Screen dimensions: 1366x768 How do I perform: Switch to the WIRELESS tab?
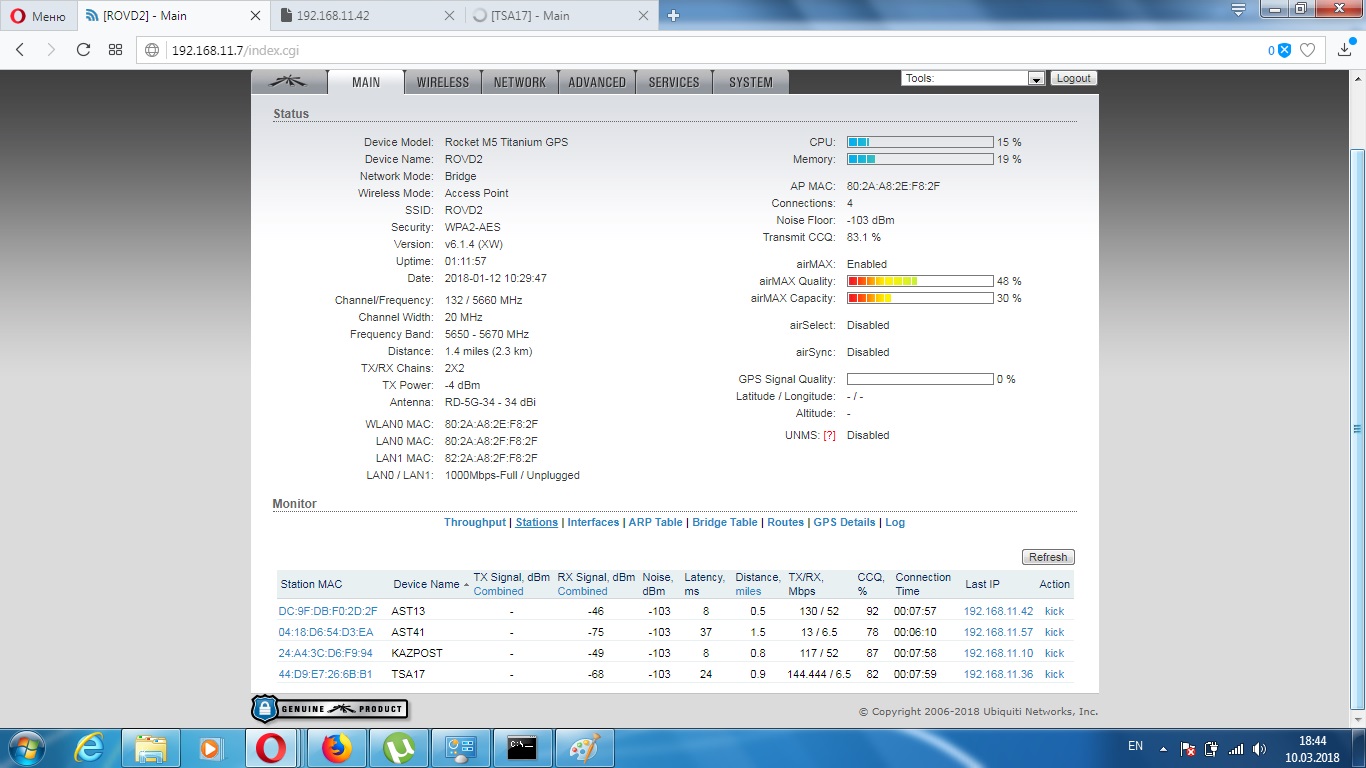pos(442,82)
